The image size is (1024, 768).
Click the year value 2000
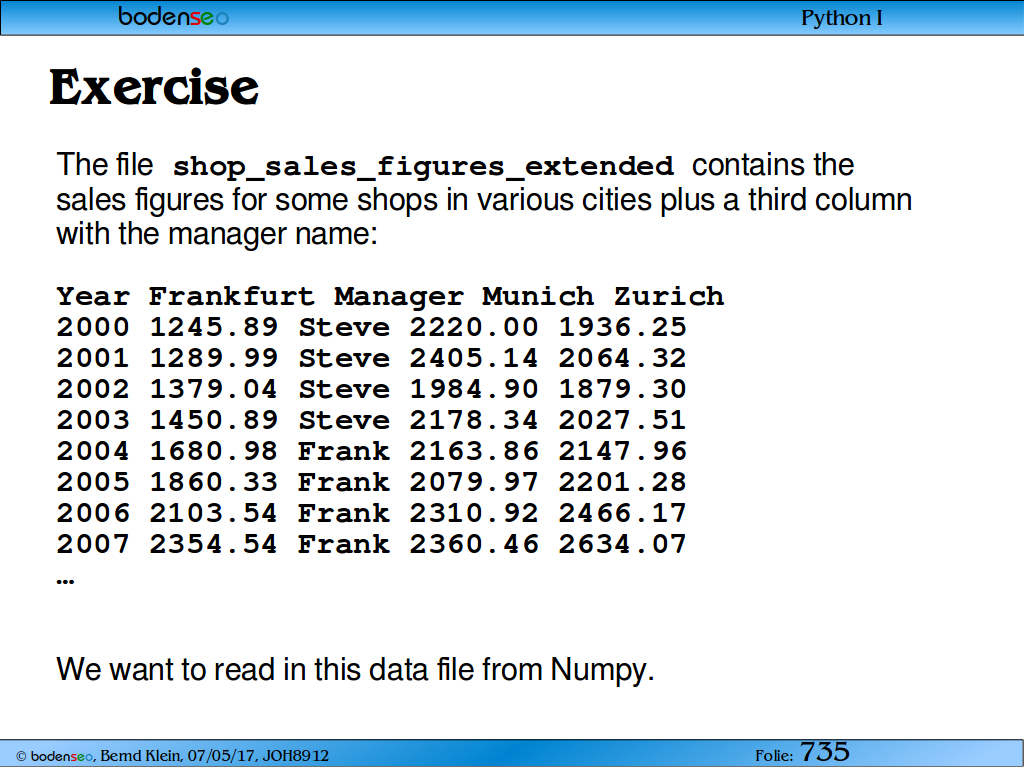click(93, 327)
